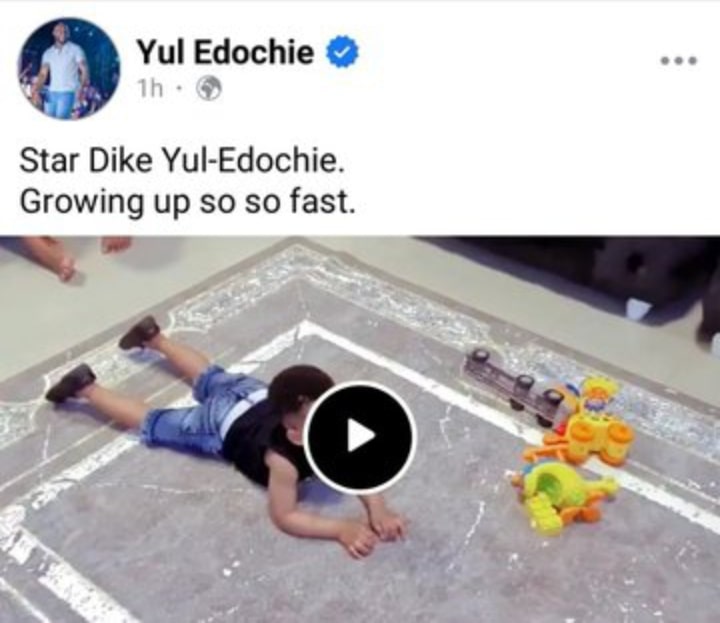Click the child's black shoes in the video
Viewport: 720px width, 623px height.
pyautogui.click(x=105, y=358)
